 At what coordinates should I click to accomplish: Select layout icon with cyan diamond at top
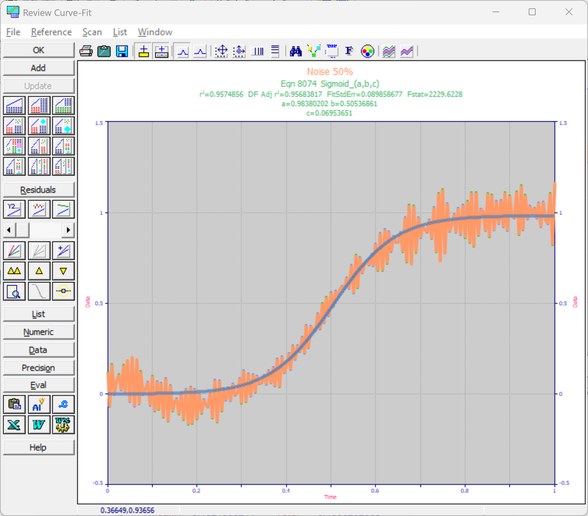coord(39,126)
